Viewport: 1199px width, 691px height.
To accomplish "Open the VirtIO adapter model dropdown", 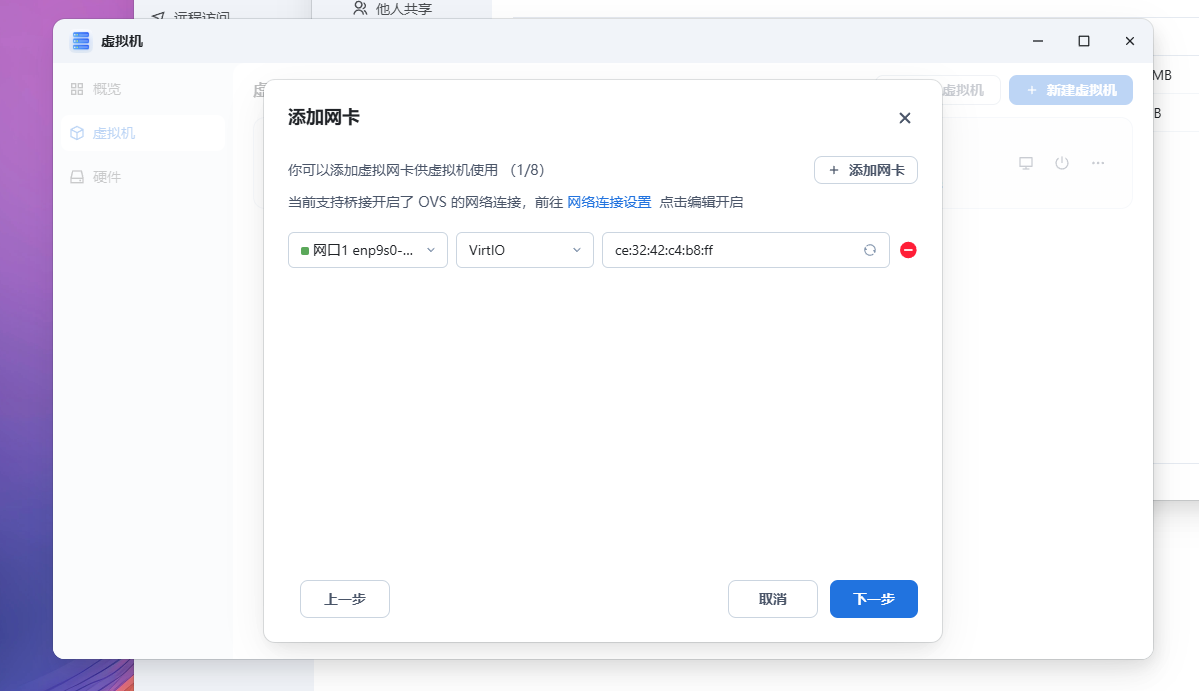I will [x=525, y=250].
